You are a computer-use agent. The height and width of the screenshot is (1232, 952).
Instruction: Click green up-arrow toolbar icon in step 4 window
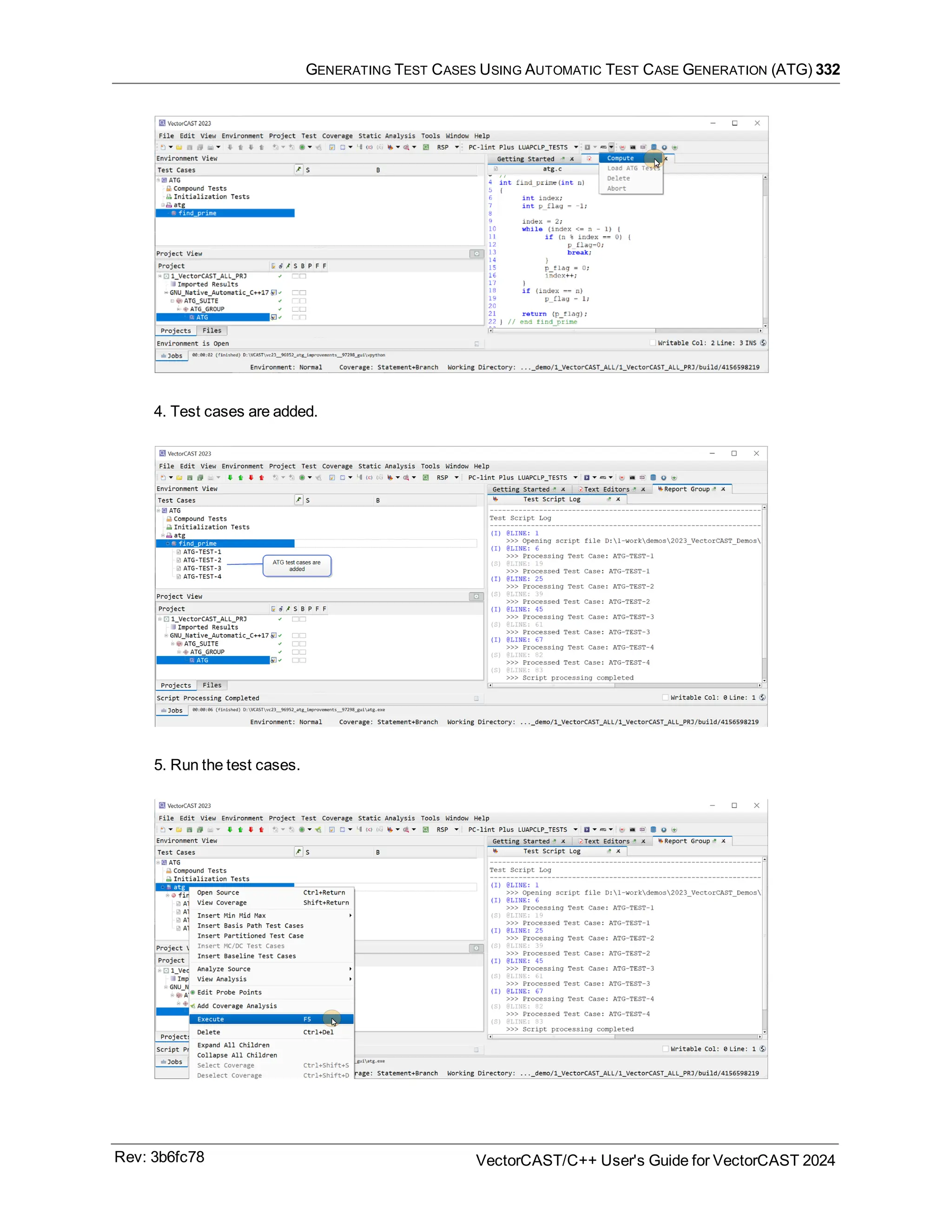tap(241, 478)
